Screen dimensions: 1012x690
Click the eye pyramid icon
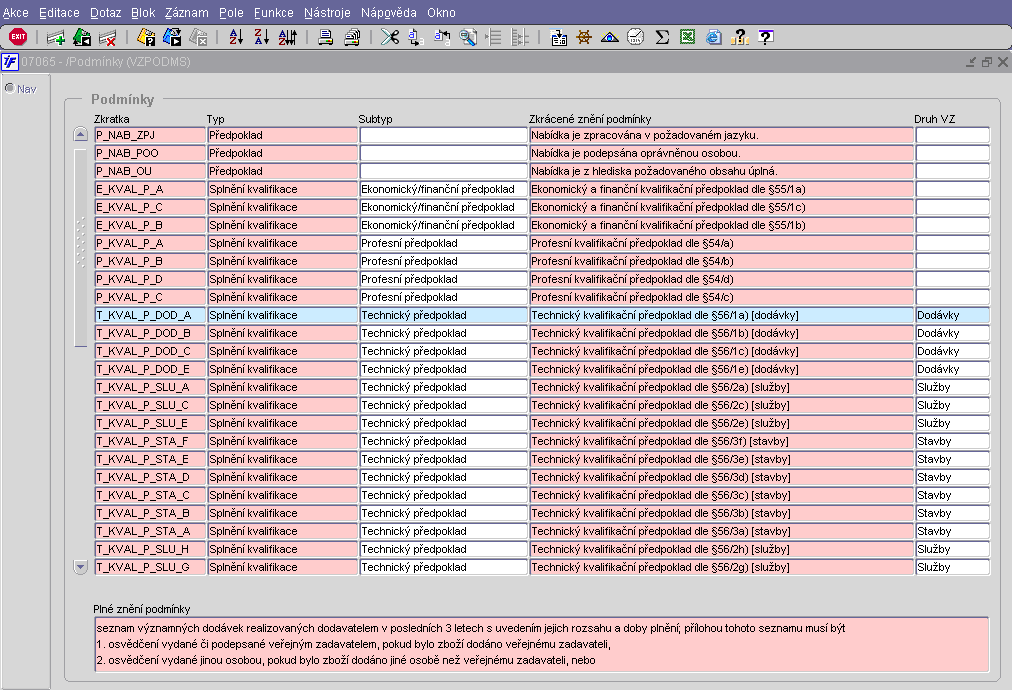click(x=610, y=37)
